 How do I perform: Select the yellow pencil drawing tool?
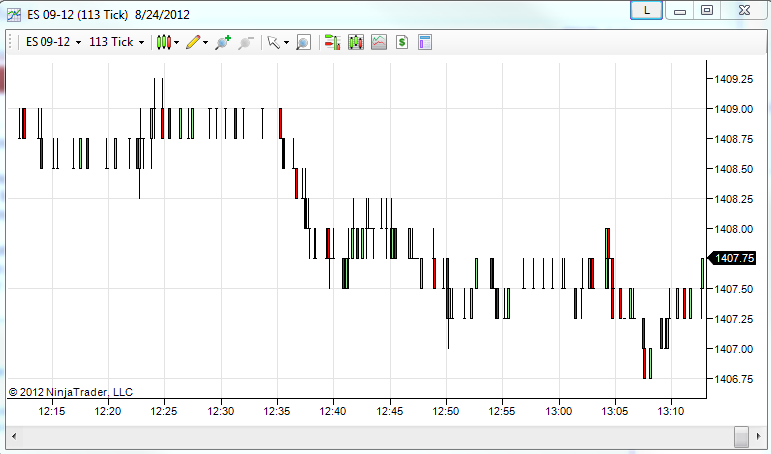click(x=193, y=42)
